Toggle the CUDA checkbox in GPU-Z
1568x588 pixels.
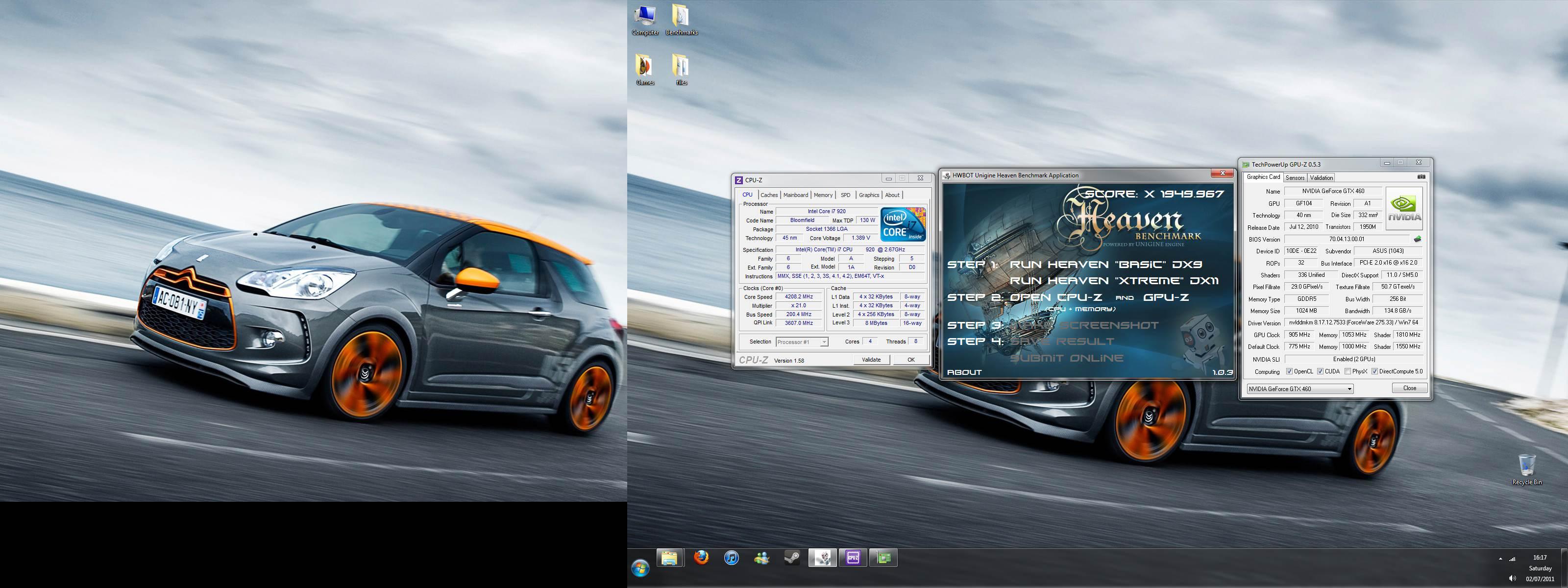click(x=1320, y=371)
